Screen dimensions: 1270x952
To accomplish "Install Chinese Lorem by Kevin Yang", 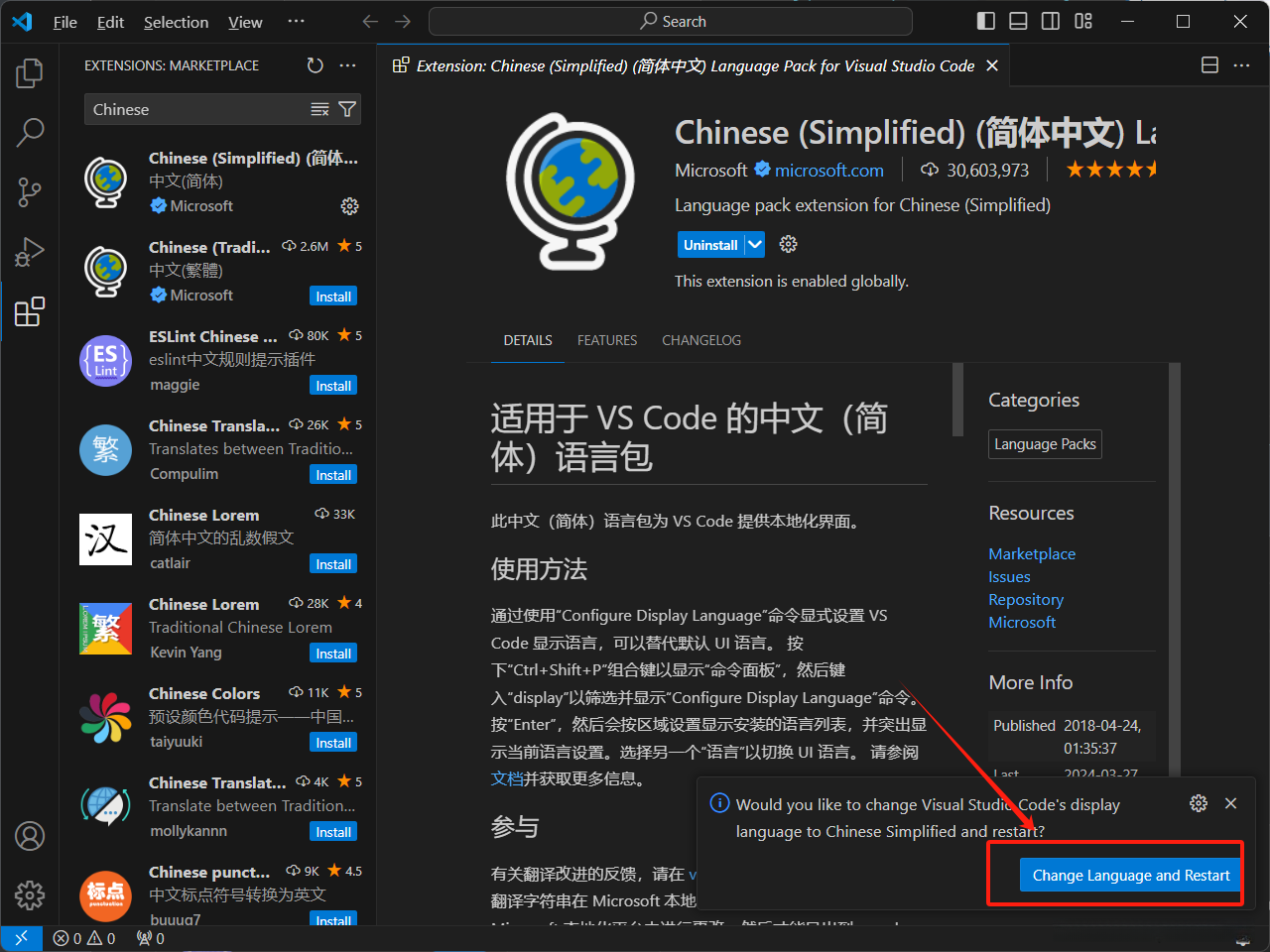I will click(333, 654).
